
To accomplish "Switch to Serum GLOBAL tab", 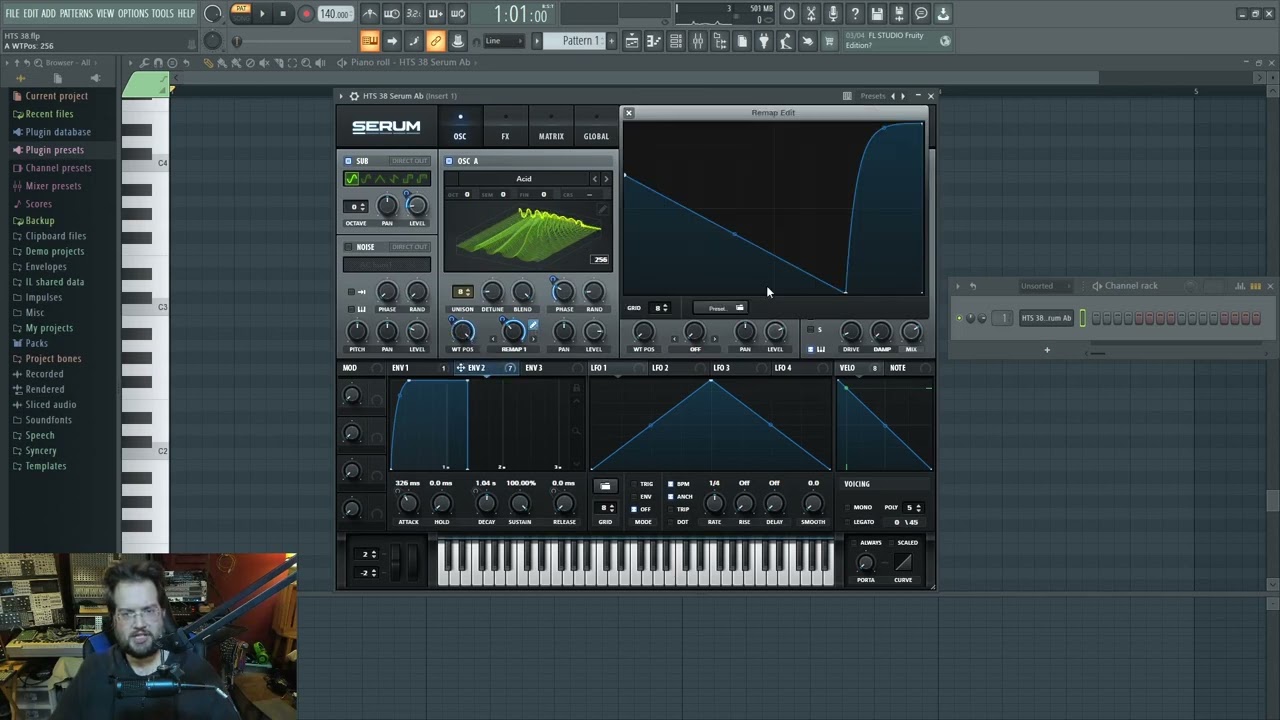I will [x=596, y=128].
